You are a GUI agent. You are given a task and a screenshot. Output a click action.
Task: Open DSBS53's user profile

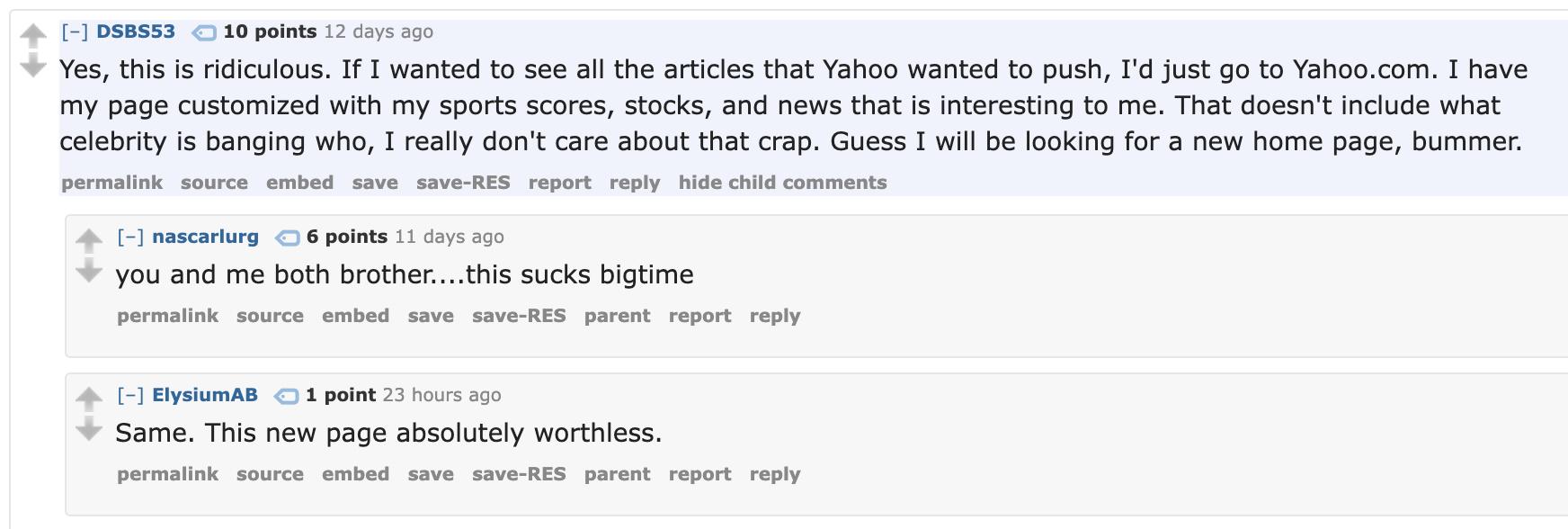(x=135, y=31)
